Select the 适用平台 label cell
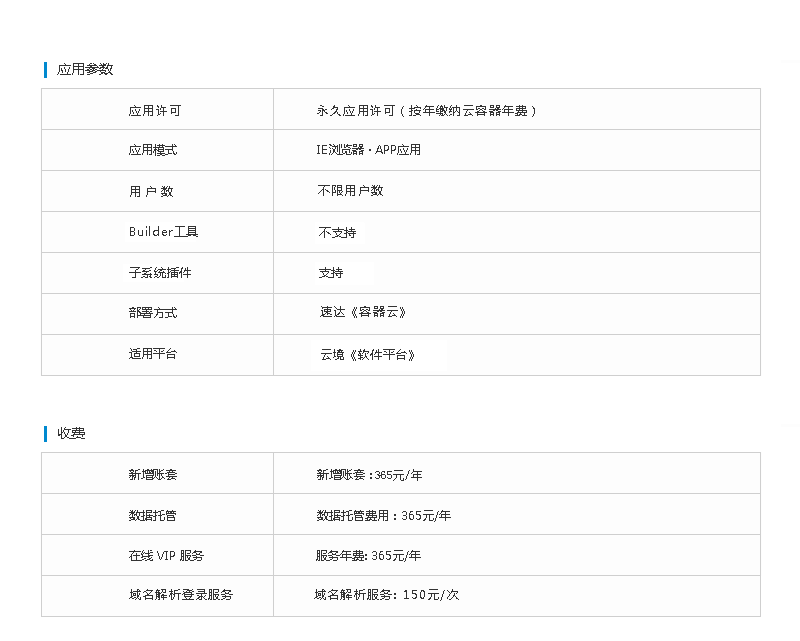Image resolution: width=800 pixels, height=641 pixels. (x=153, y=354)
